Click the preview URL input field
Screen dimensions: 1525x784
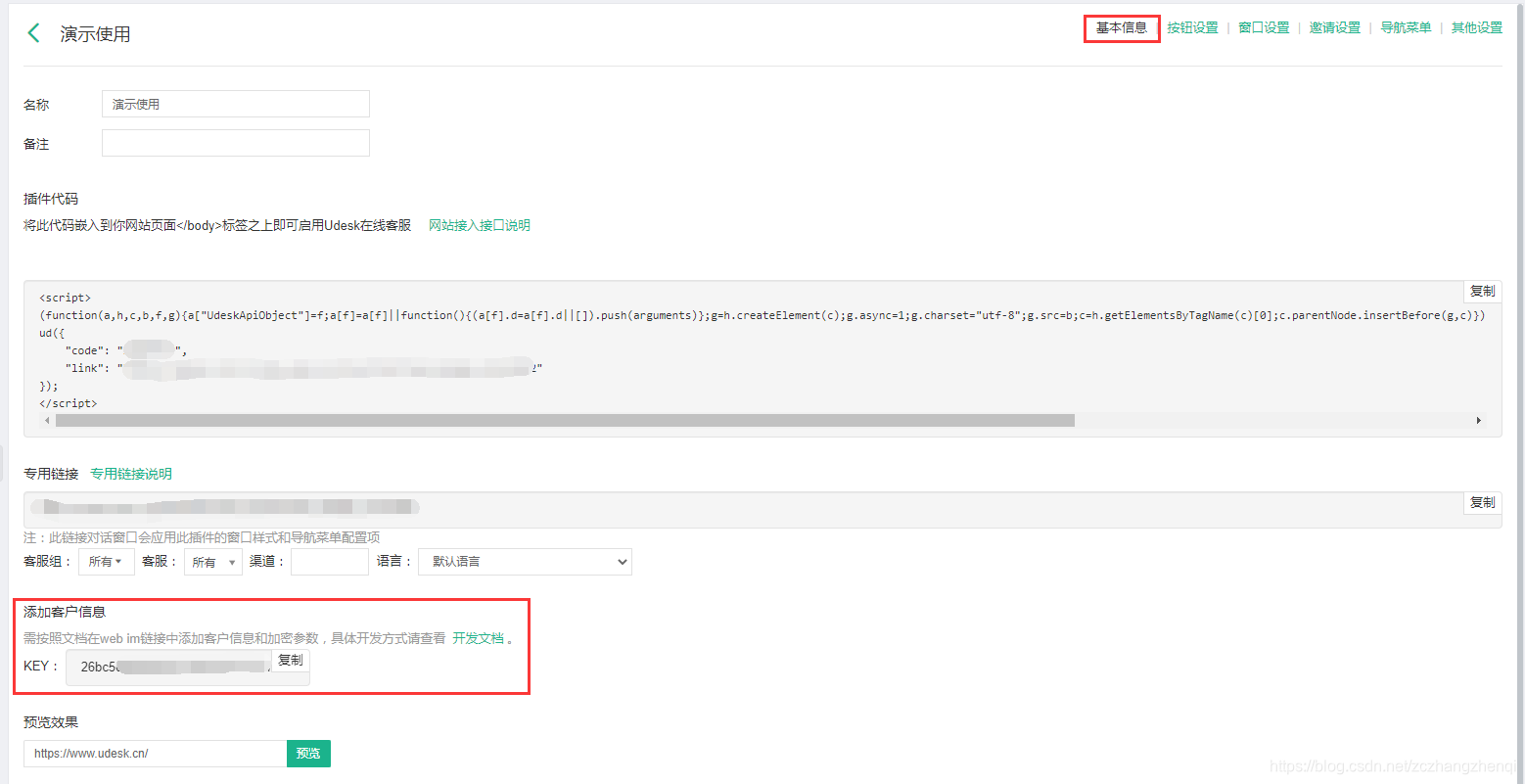(156, 754)
